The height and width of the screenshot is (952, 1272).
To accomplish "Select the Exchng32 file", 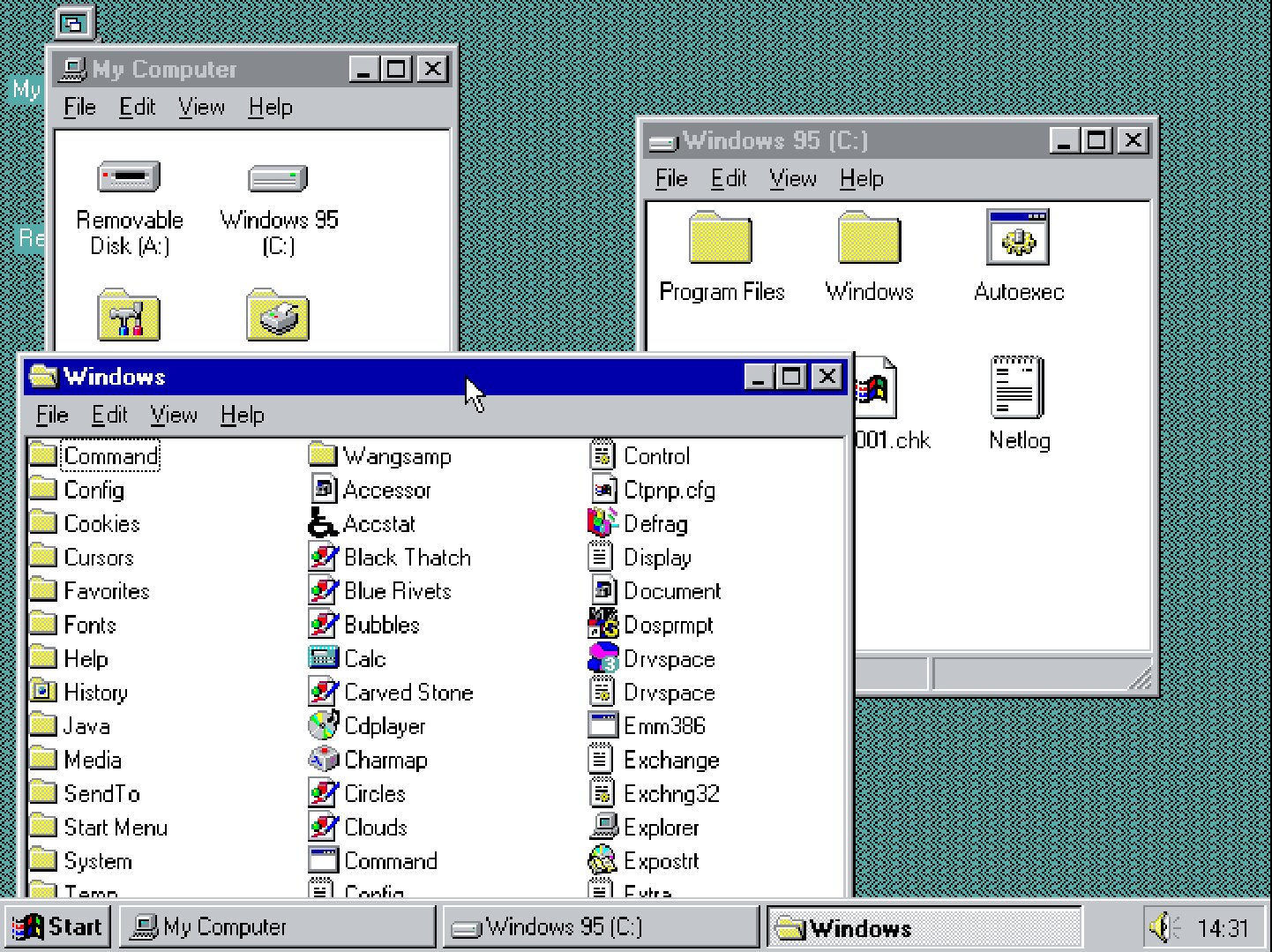I will pyautogui.click(x=655, y=793).
